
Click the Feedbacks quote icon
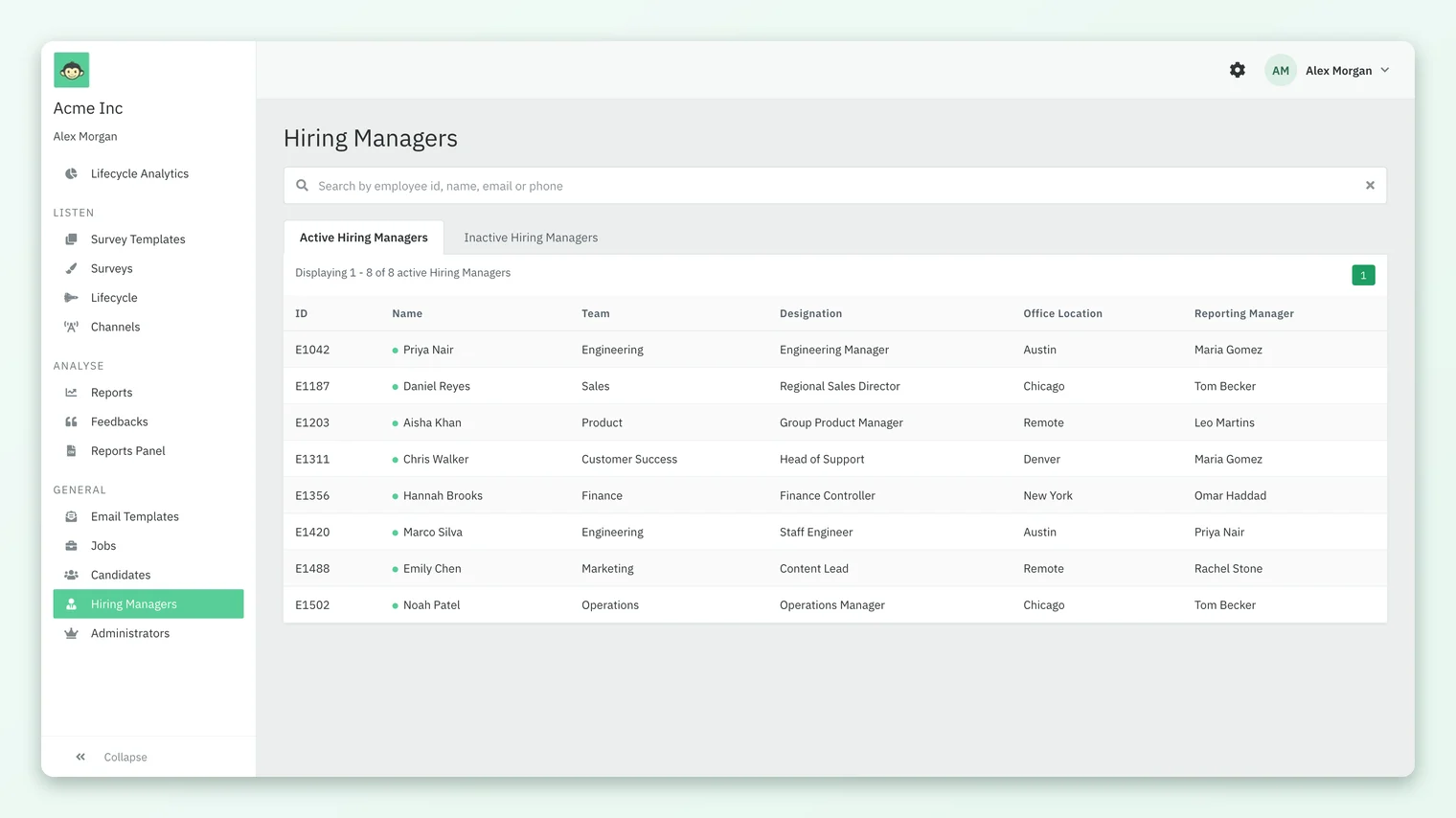tap(71, 421)
